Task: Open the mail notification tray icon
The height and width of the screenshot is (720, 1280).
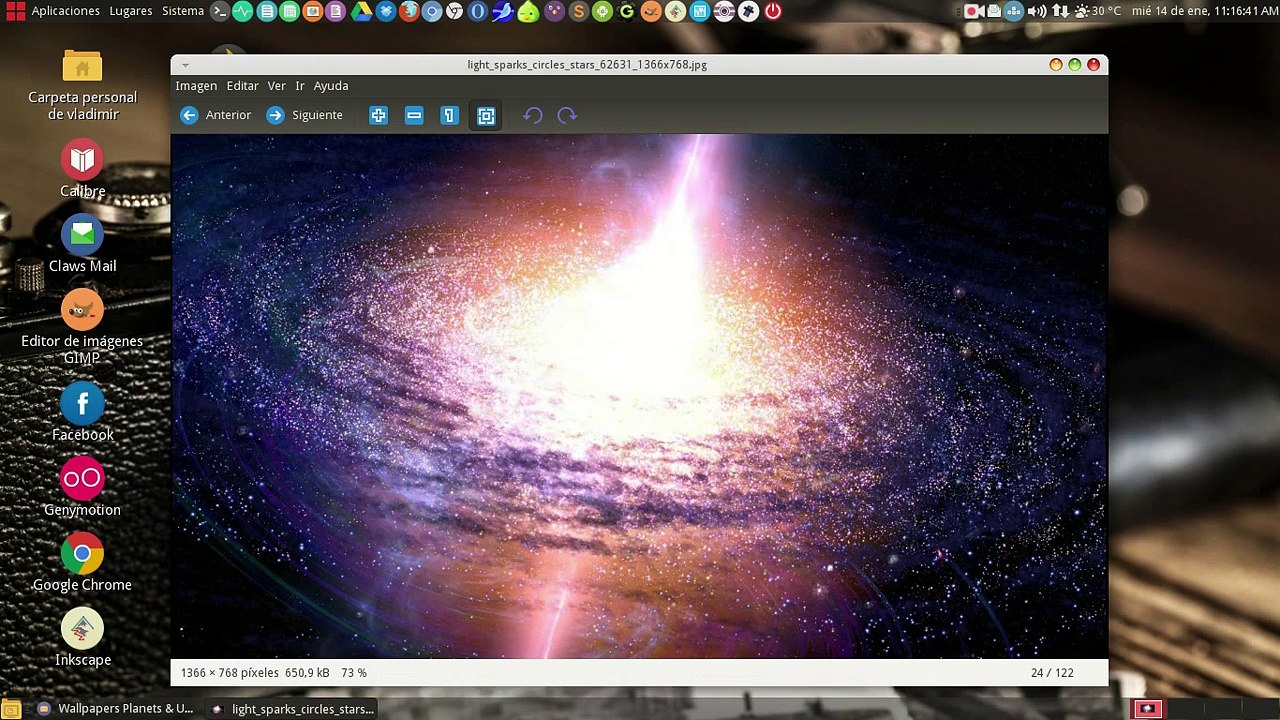Action: pos(994,11)
